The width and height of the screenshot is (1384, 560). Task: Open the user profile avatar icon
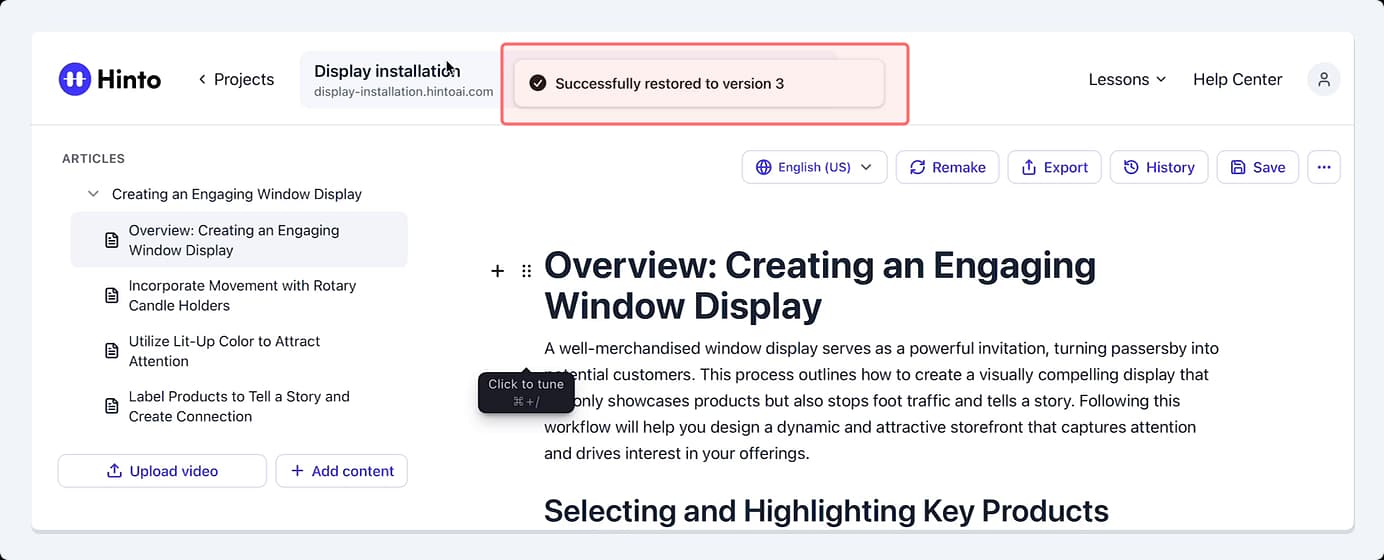click(x=1324, y=79)
